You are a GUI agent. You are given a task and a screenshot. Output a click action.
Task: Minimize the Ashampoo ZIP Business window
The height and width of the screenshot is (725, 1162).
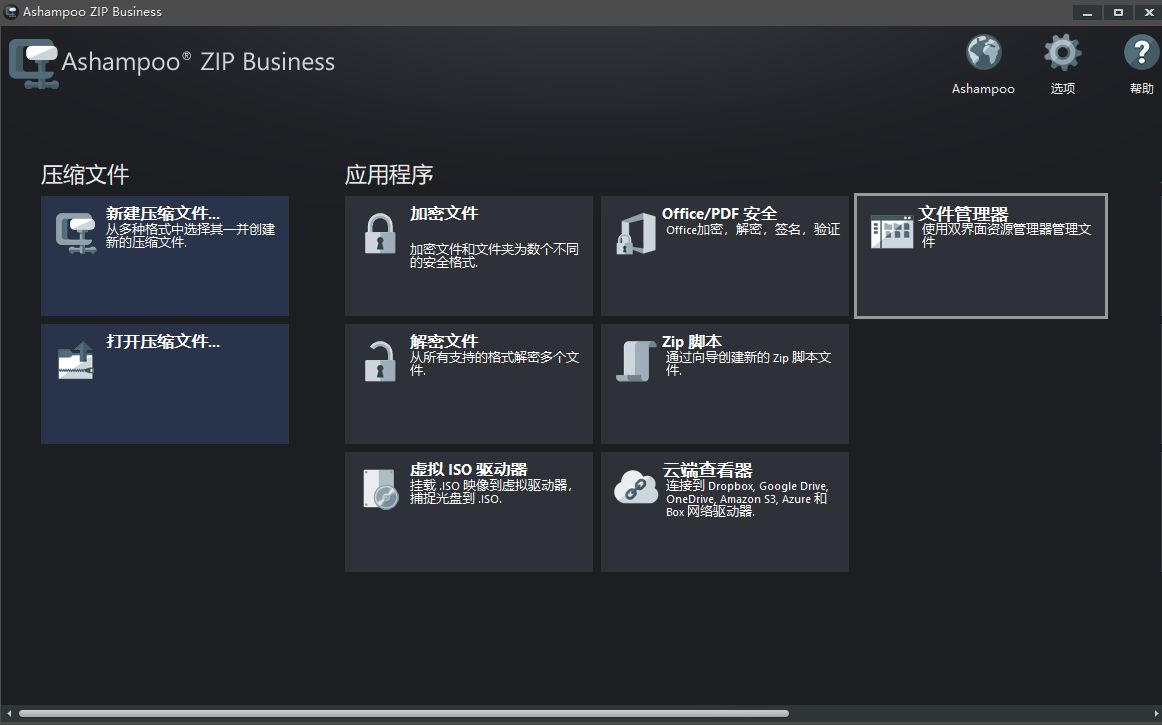(1087, 13)
